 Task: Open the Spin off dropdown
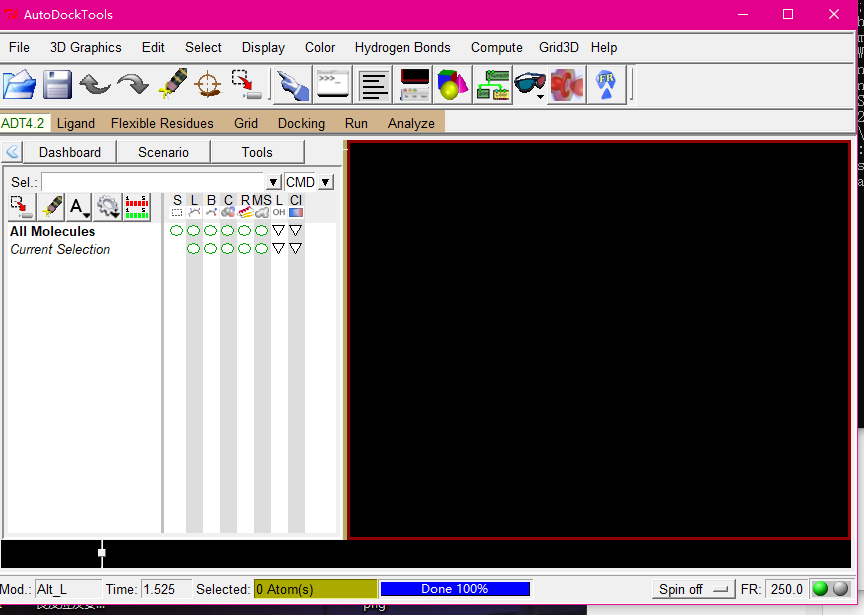coord(694,589)
